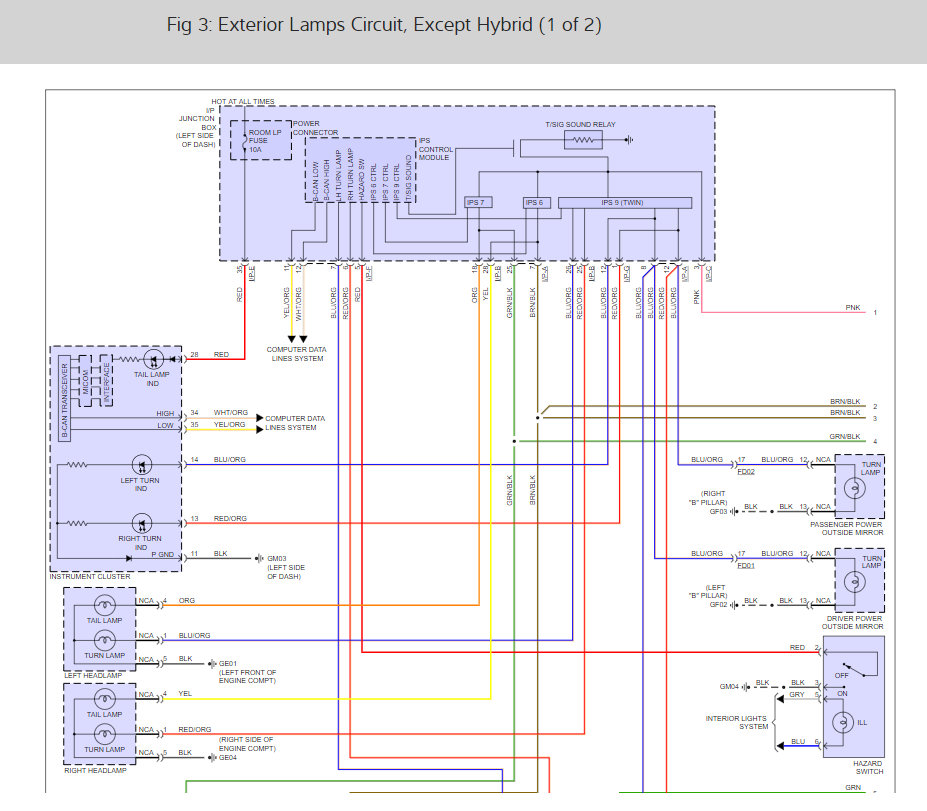Click the 'P GND' pin label
927x811 pixels.
point(163,554)
